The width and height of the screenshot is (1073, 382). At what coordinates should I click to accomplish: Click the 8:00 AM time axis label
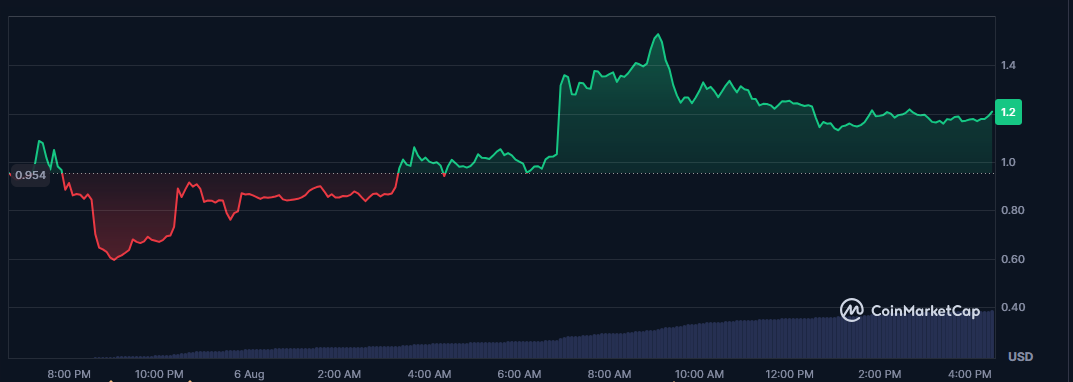click(609, 374)
